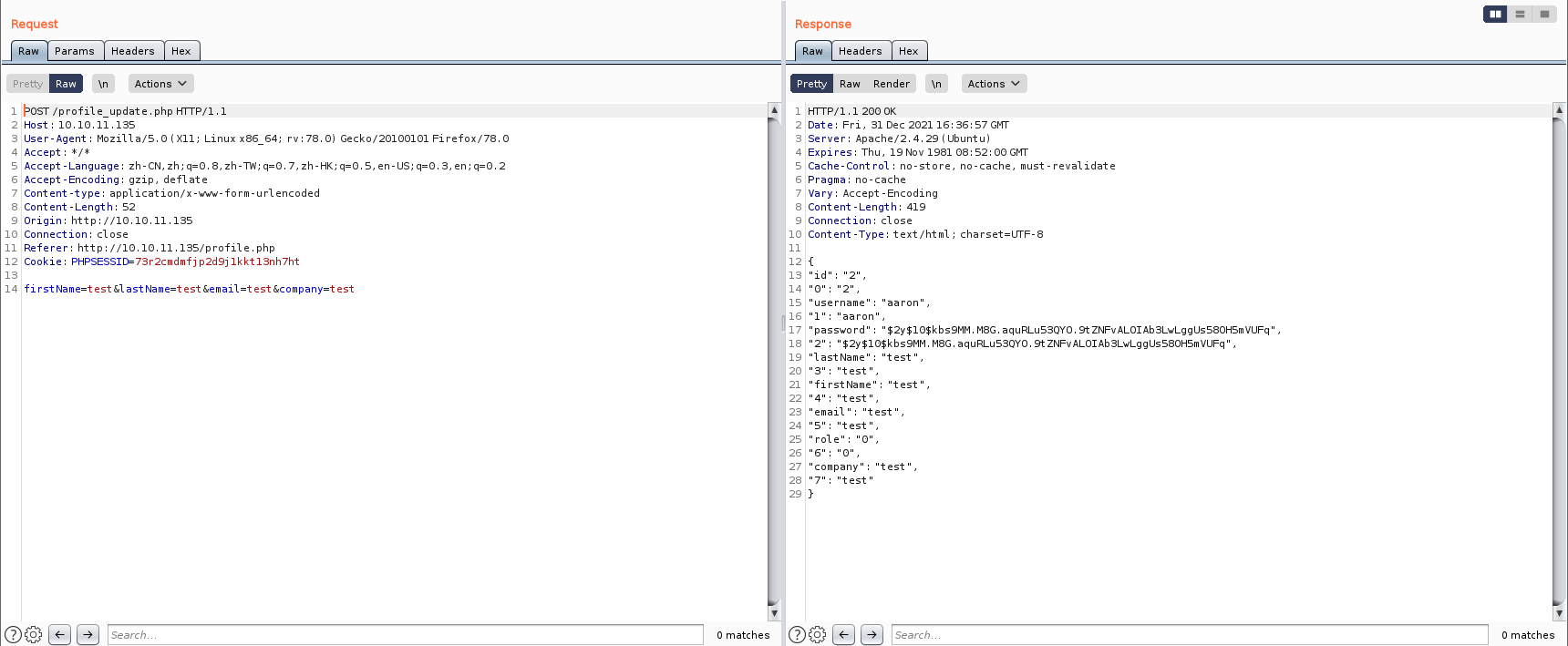Image resolution: width=1568 pixels, height=646 pixels.
Task: Select Pretty view in Request
Action: tap(27, 84)
